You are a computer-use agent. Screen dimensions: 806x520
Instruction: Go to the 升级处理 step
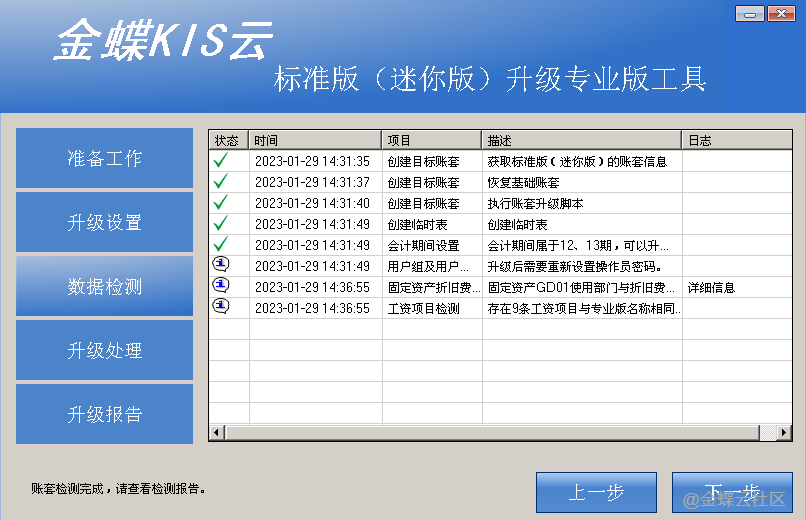pos(104,350)
